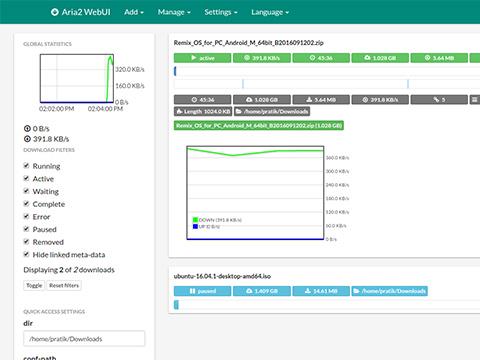
Task: Click the 320.0 KB/s graph axis label
Action: pyautogui.click(x=130, y=69)
